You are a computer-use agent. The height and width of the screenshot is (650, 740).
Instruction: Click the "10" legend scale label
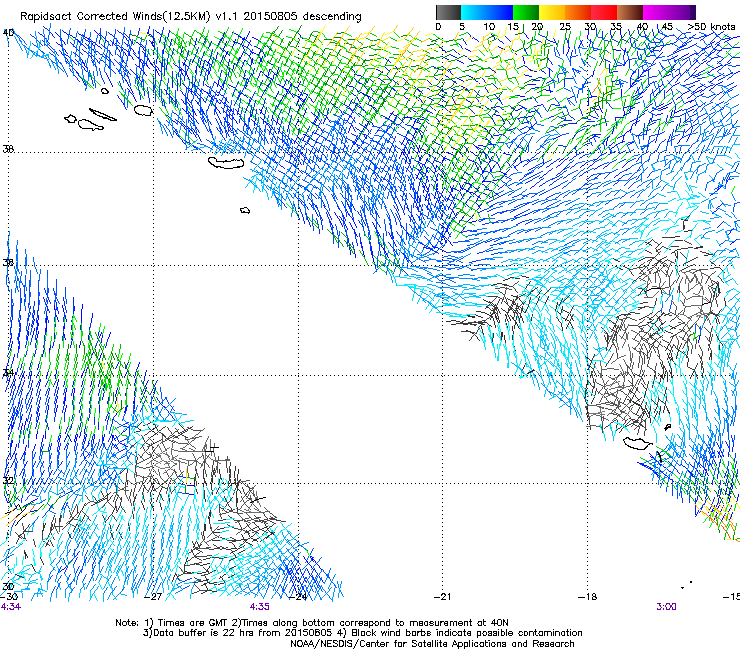pos(489,27)
